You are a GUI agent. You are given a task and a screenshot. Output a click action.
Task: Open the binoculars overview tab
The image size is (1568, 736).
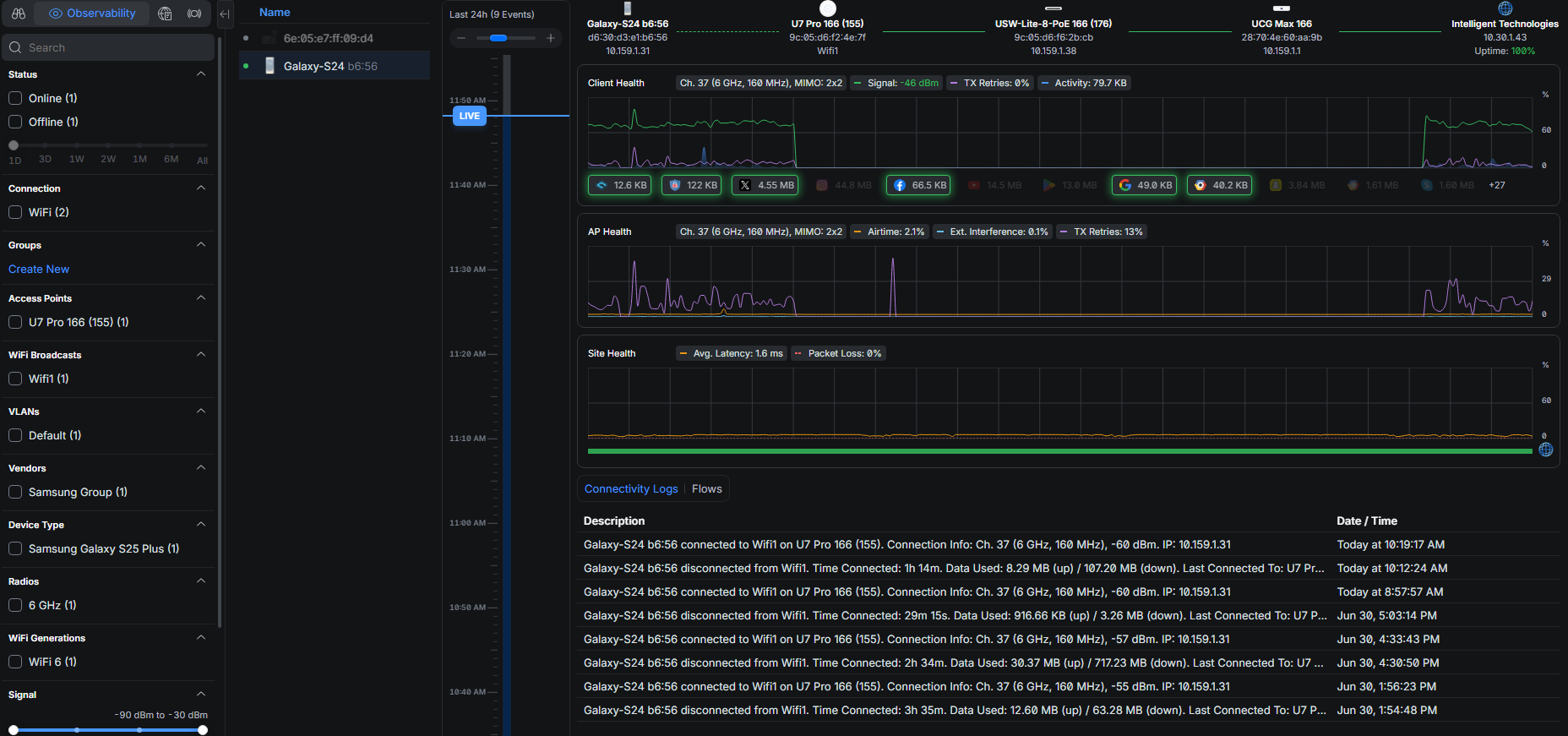point(19,14)
